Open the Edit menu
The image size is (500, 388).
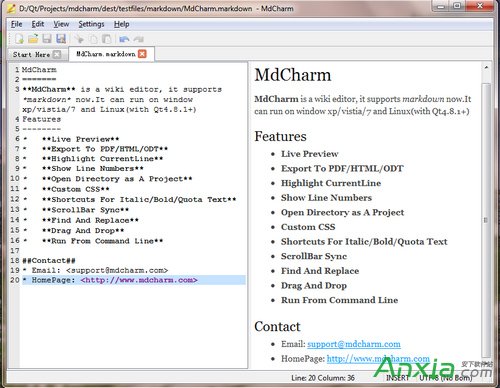[38, 24]
